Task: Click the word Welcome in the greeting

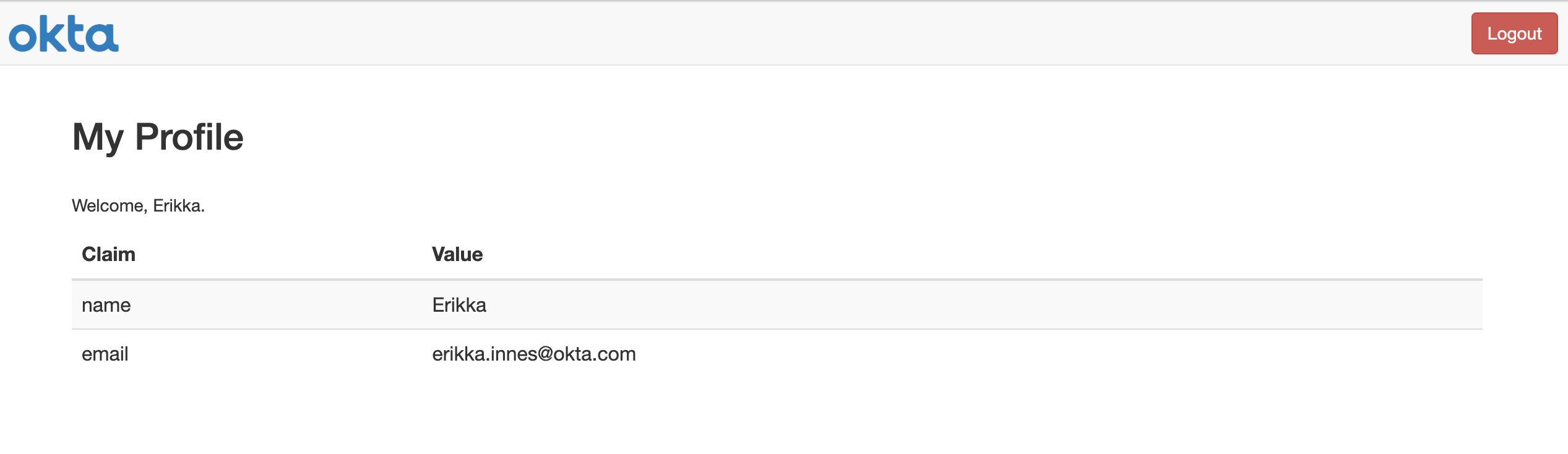Action: click(x=108, y=205)
